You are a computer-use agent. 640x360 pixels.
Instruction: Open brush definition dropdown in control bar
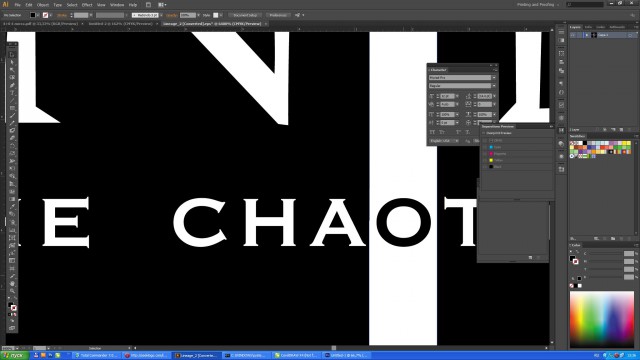[161, 15]
